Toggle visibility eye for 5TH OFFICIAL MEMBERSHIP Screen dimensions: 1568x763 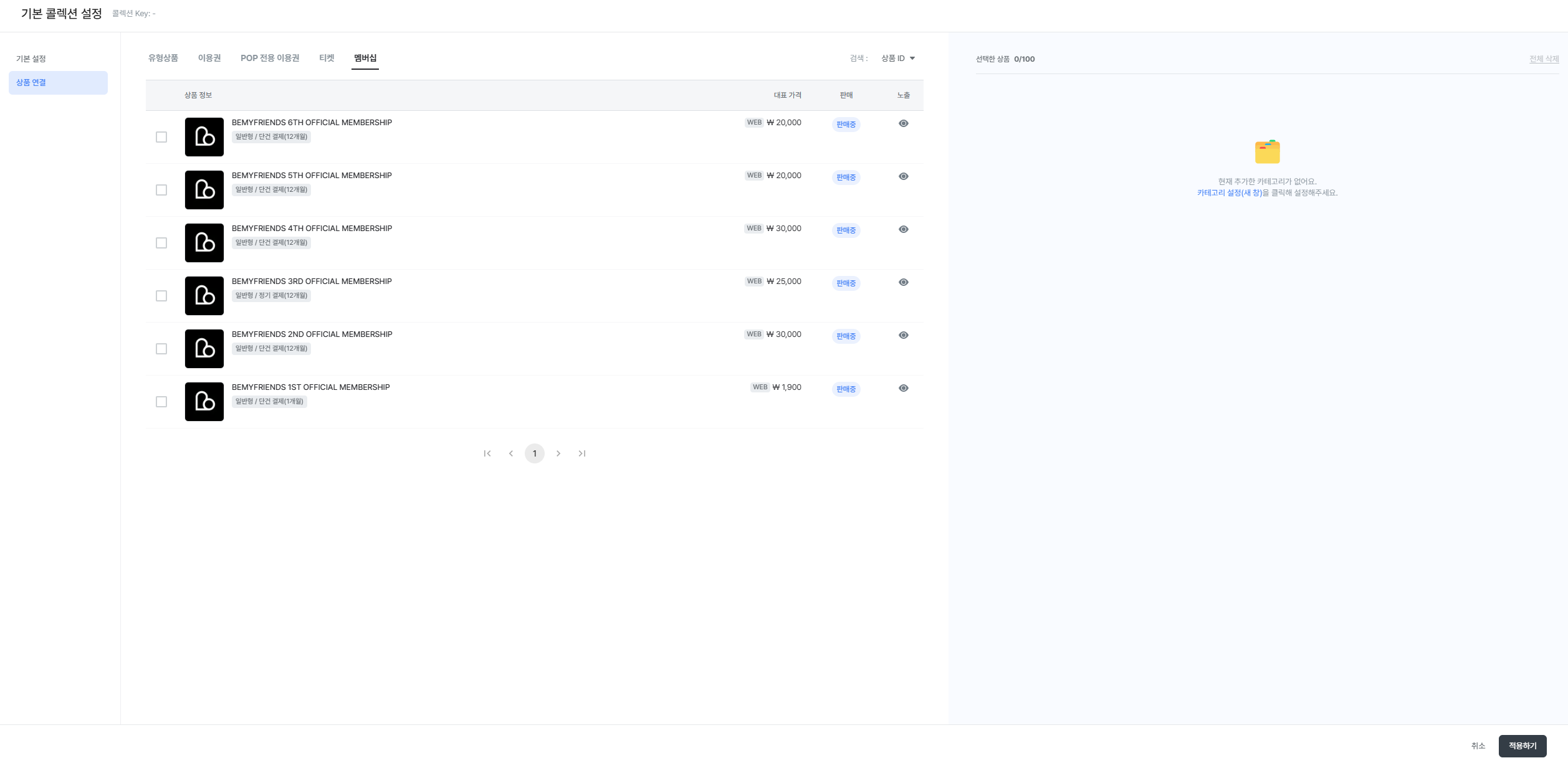coord(904,176)
